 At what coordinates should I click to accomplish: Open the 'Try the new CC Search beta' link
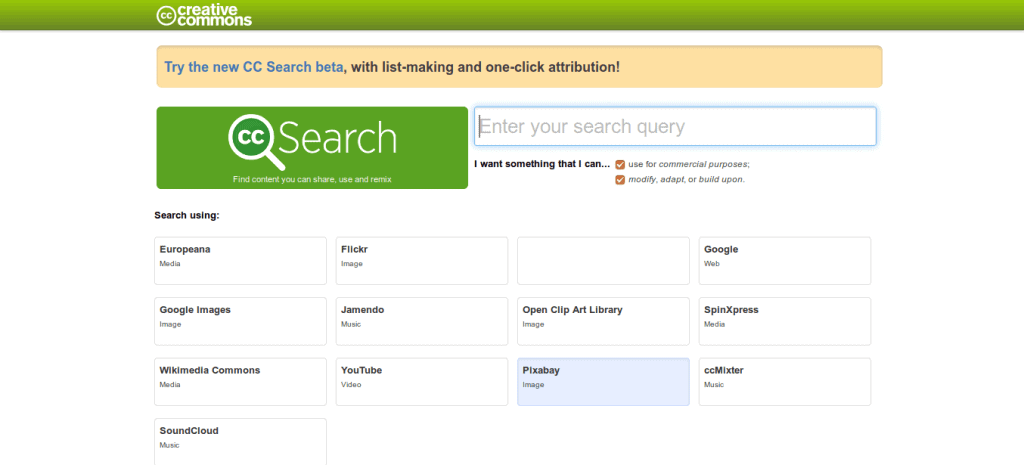254,67
